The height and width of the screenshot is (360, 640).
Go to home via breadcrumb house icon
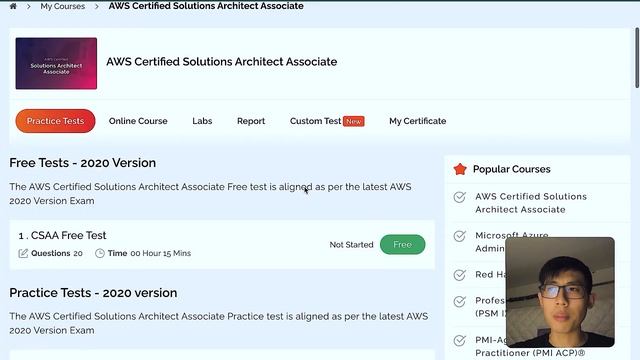click(13, 6)
